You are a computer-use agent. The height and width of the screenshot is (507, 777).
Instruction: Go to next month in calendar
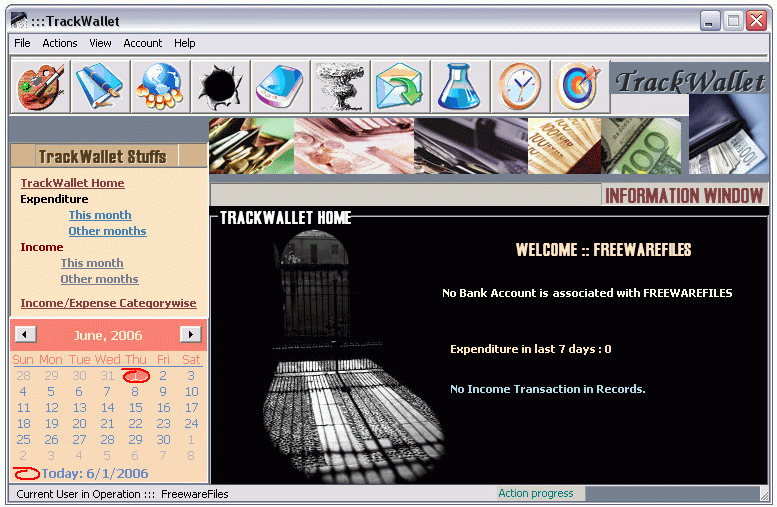tap(191, 334)
